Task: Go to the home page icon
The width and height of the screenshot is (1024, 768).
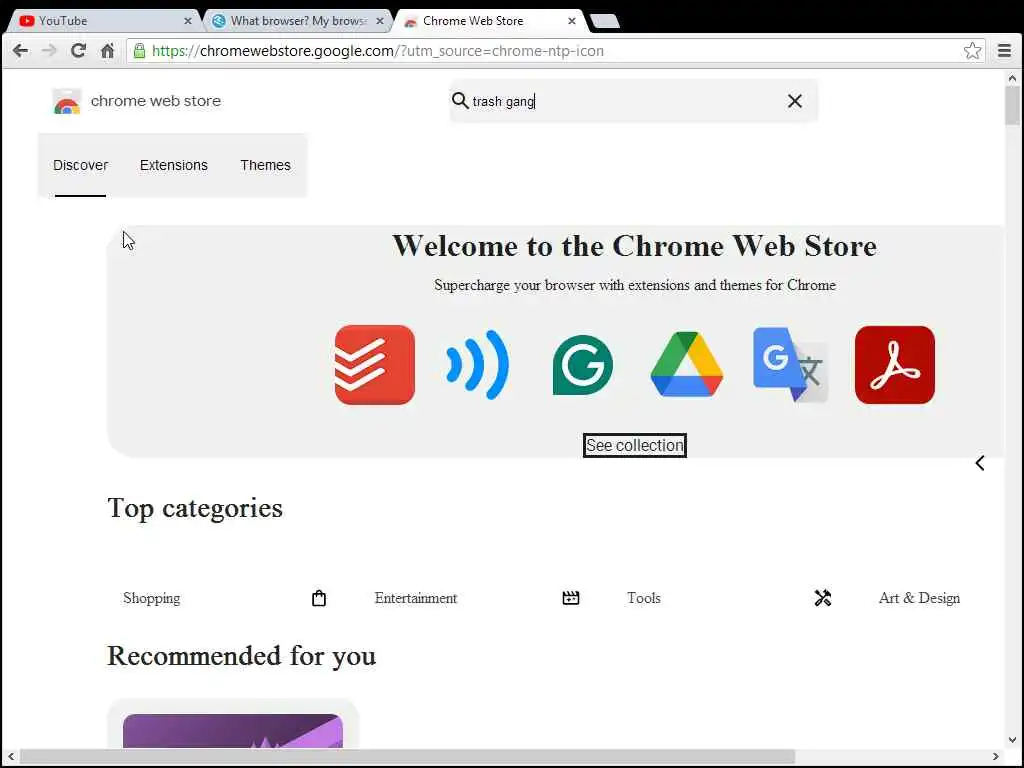Action: (x=107, y=50)
